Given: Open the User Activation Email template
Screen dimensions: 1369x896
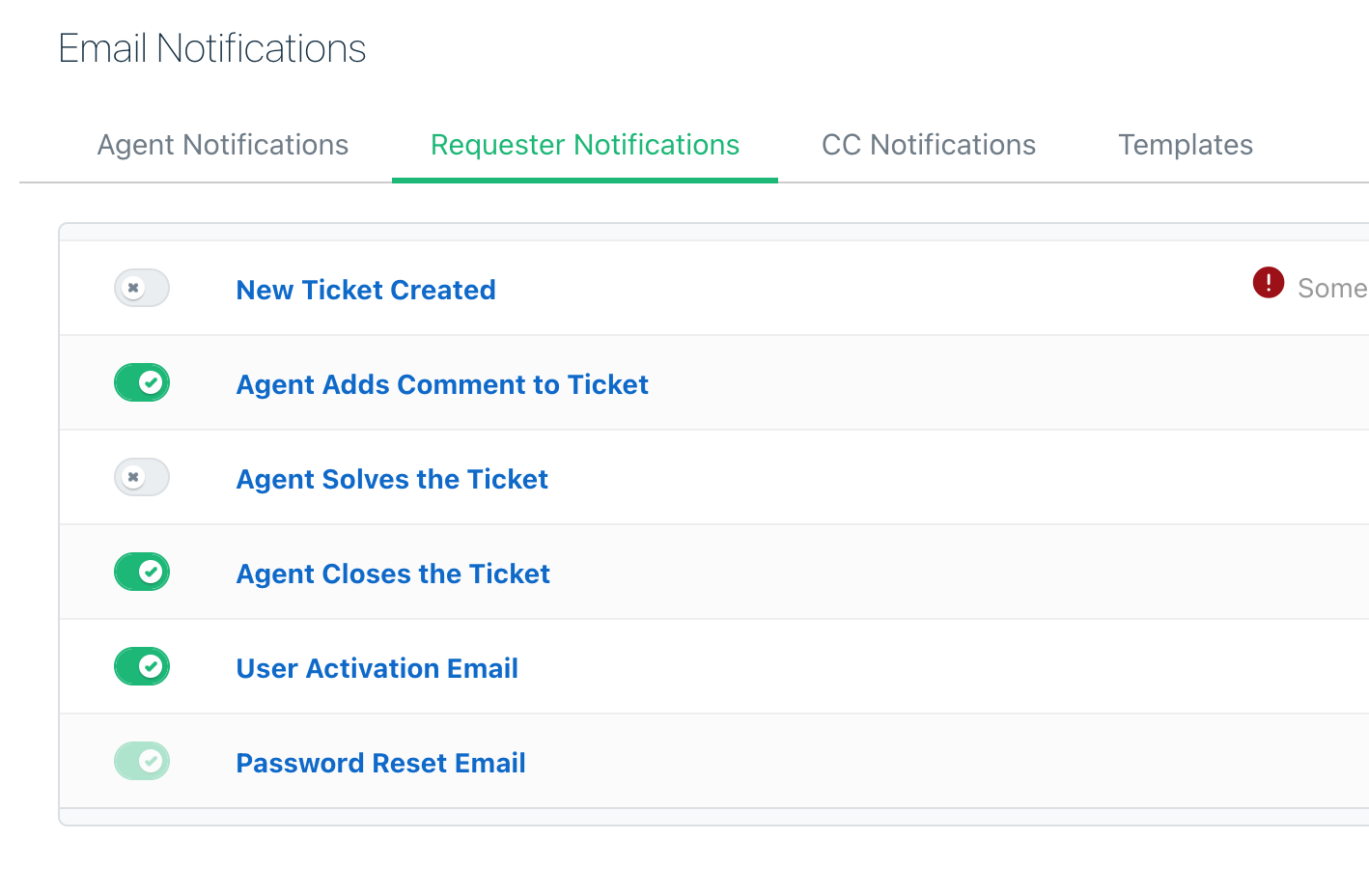Looking at the screenshot, I should click(377, 668).
